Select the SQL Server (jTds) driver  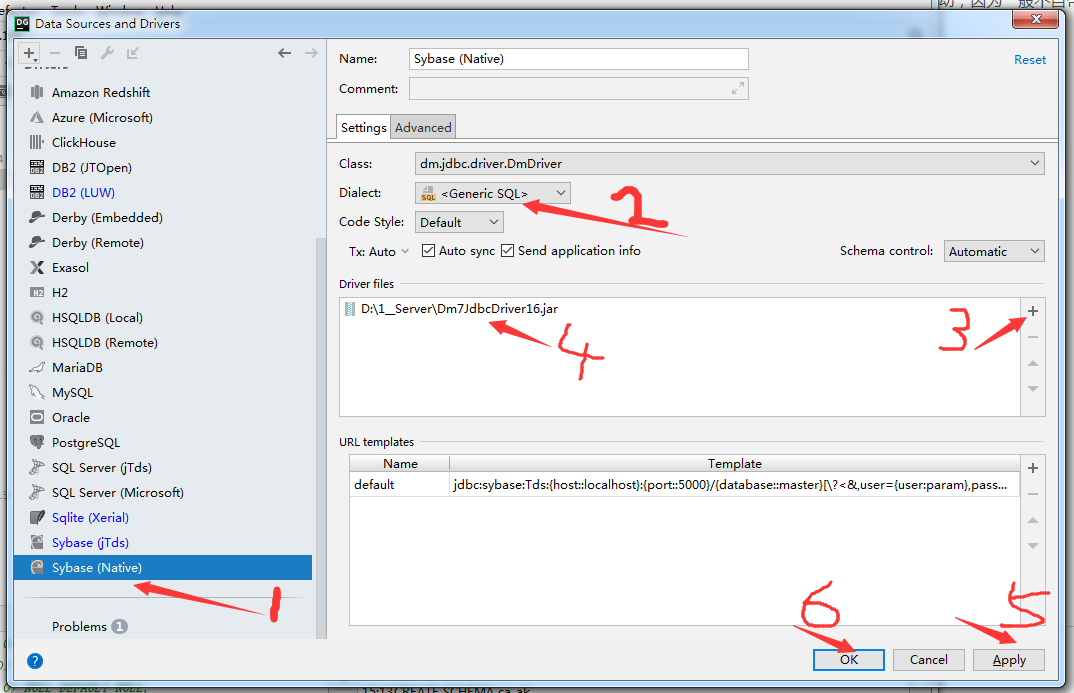pos(163,468)
